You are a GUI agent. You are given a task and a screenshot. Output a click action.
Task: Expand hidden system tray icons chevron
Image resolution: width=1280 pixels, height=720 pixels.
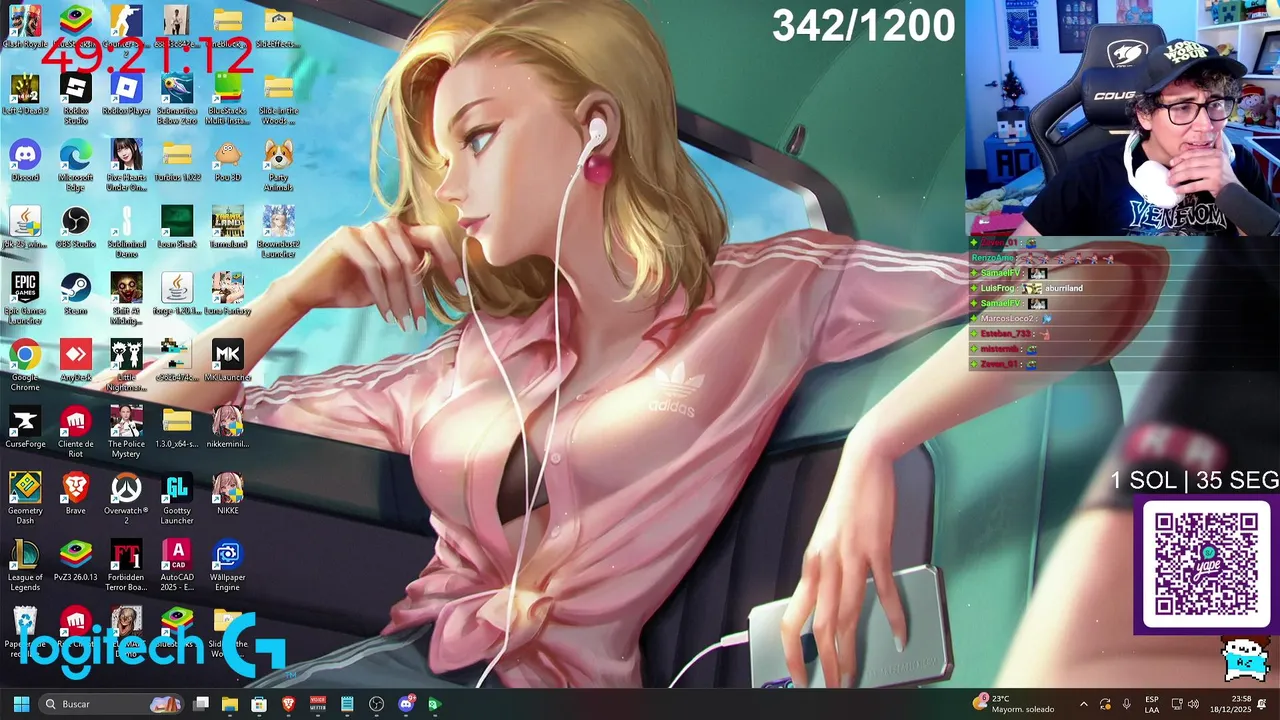click(x=1083, y=704)
